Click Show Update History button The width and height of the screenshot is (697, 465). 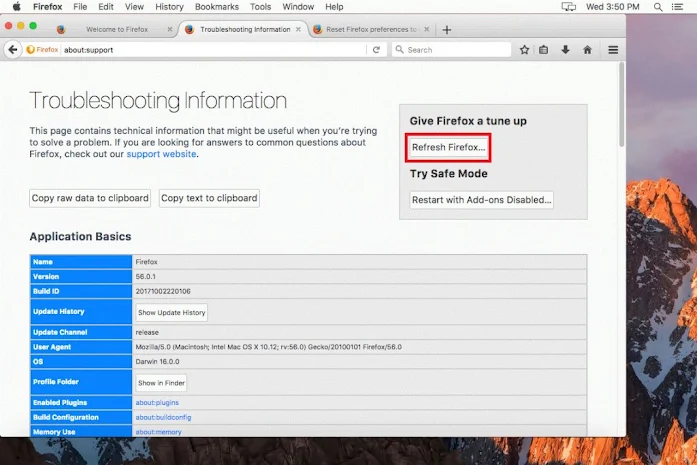tap(172, 313)
